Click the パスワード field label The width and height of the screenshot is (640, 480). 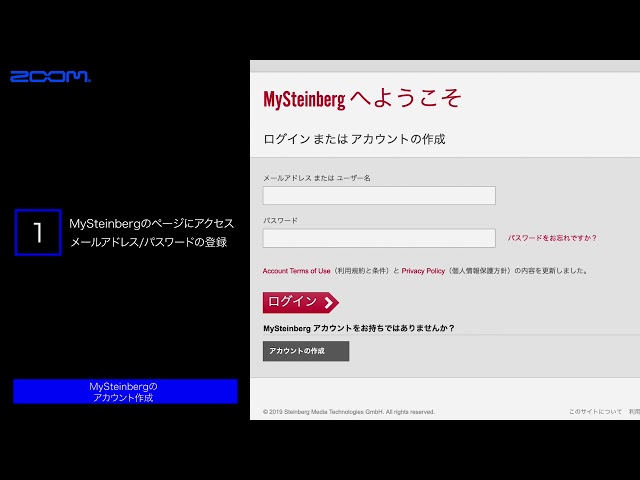coord(280,220)
